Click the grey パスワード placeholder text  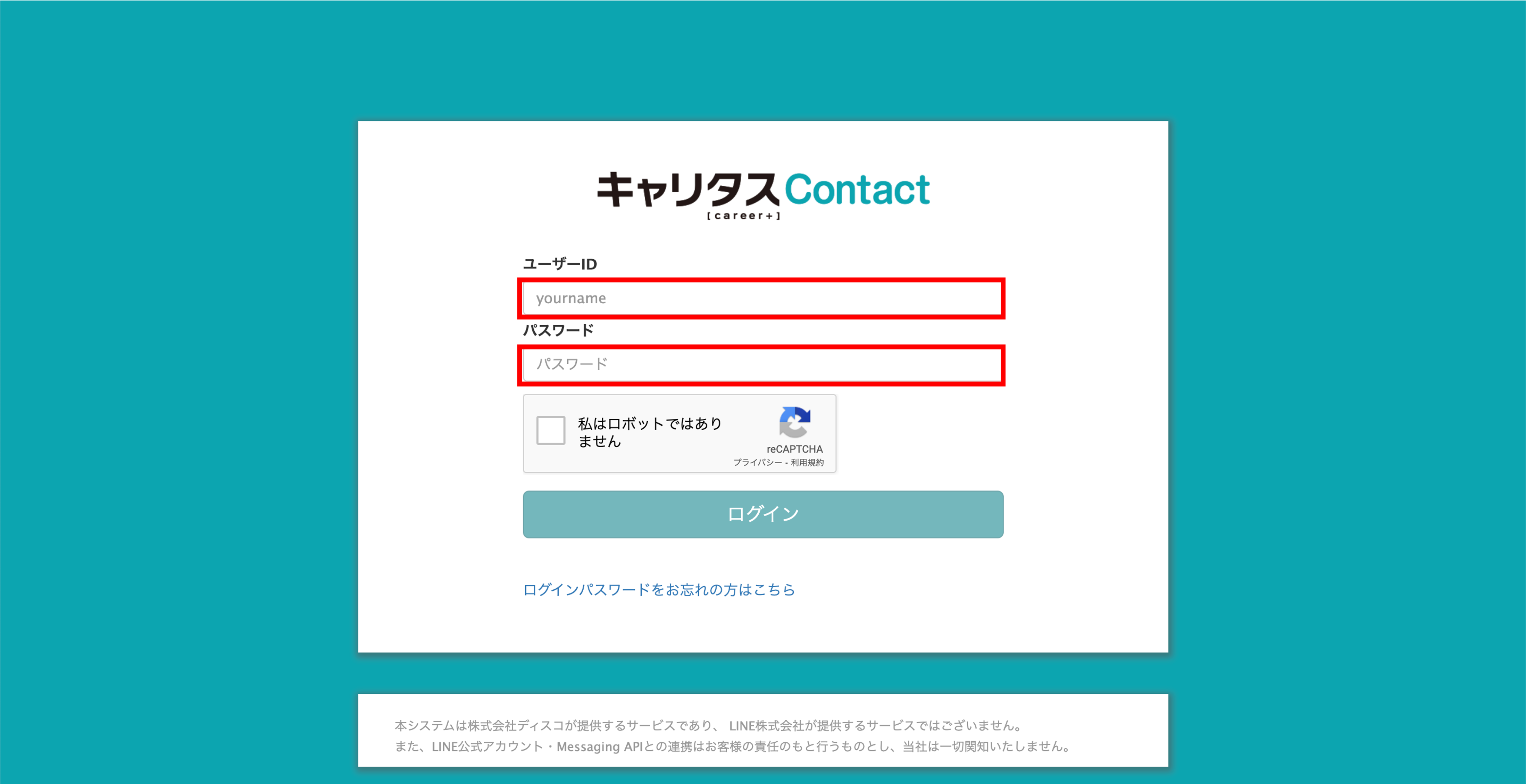click(x=572, y=364)
